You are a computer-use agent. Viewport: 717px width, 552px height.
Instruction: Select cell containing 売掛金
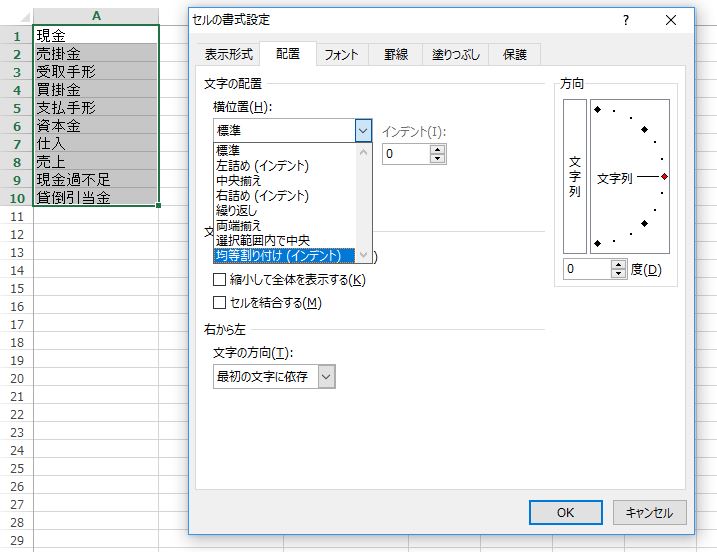96,53
